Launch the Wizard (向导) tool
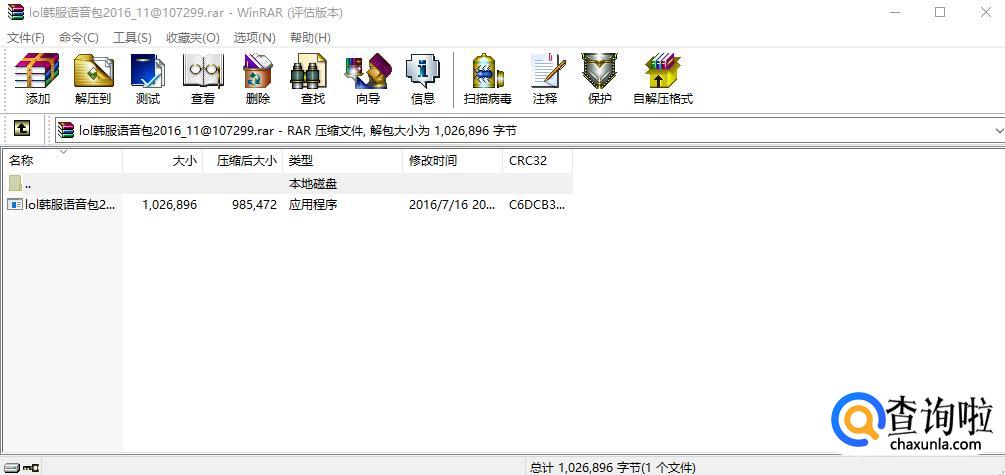The width and height of the screenshot is (1005, 475). [x=368, y=79]
